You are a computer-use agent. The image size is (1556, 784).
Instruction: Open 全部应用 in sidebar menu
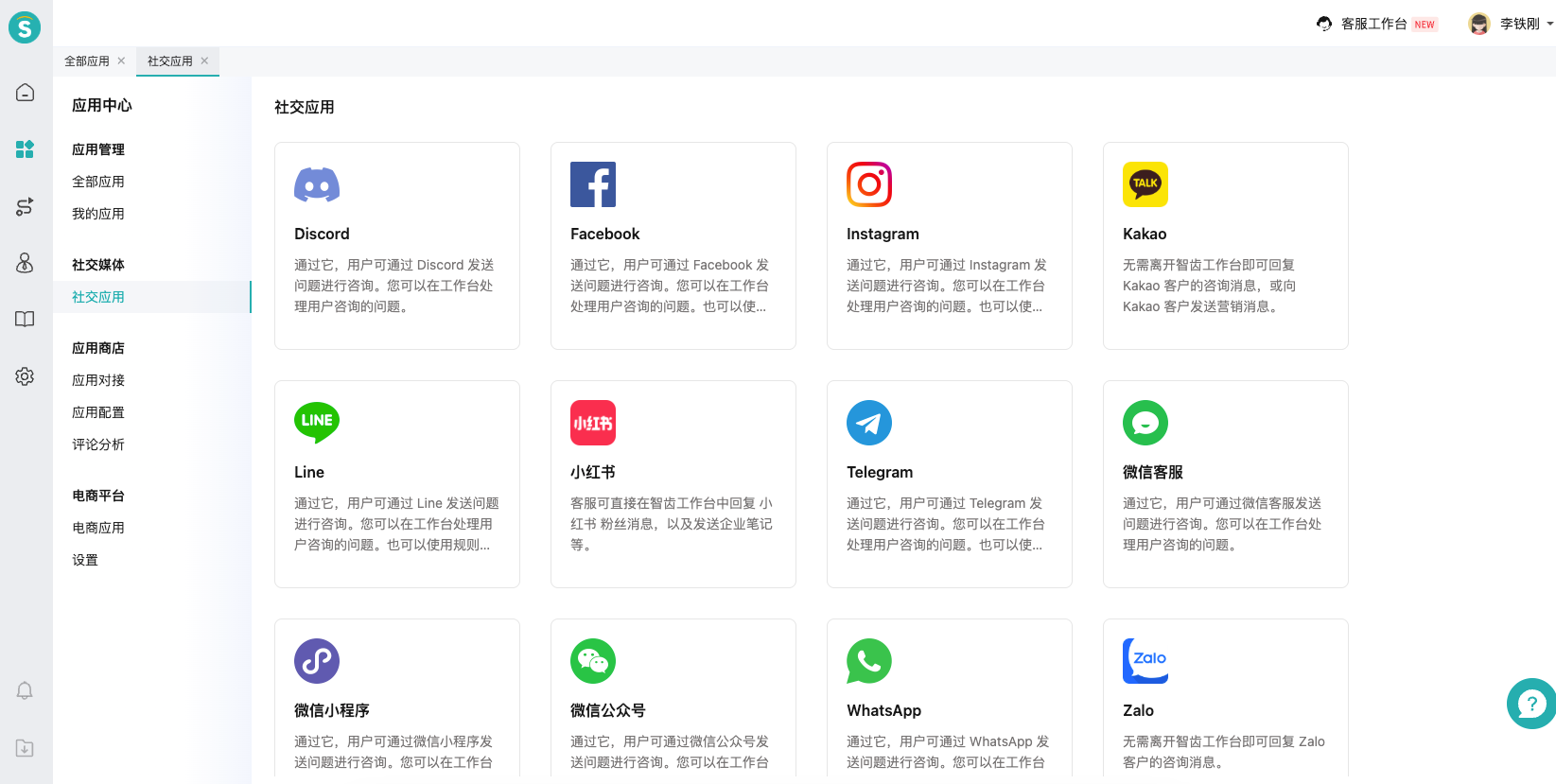click(x=98, y=182)
